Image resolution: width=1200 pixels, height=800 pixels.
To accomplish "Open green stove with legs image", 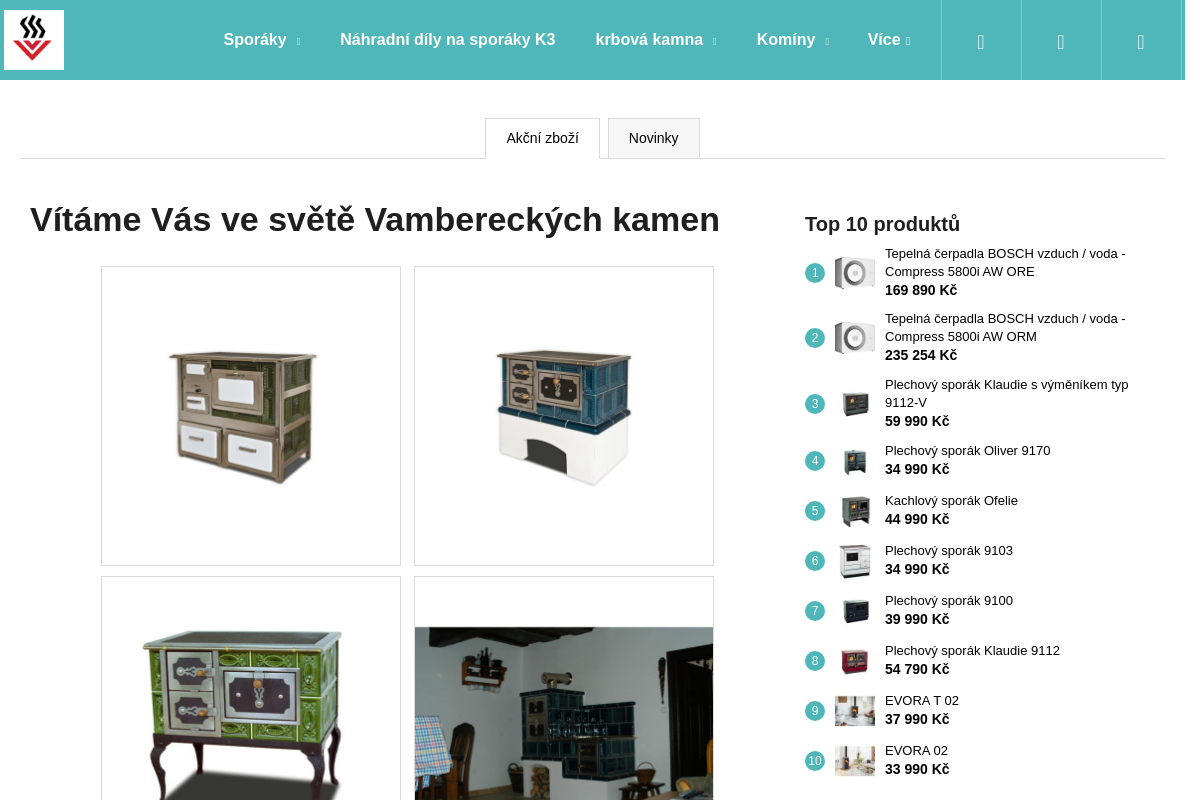I will [251, 688].
